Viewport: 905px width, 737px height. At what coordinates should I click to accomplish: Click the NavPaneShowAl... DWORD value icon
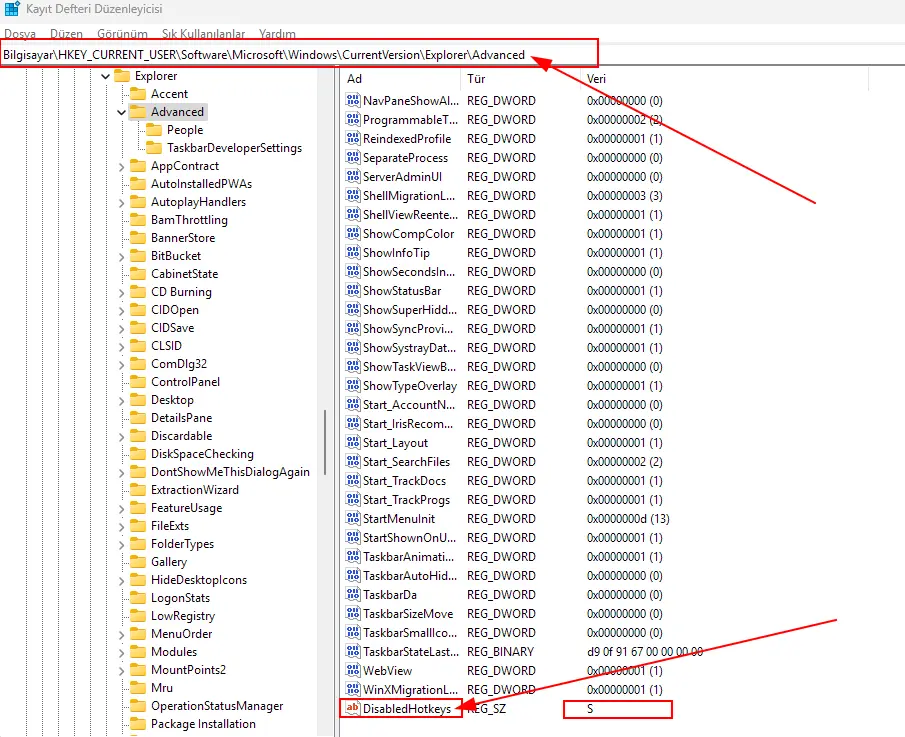coord(353,100)
